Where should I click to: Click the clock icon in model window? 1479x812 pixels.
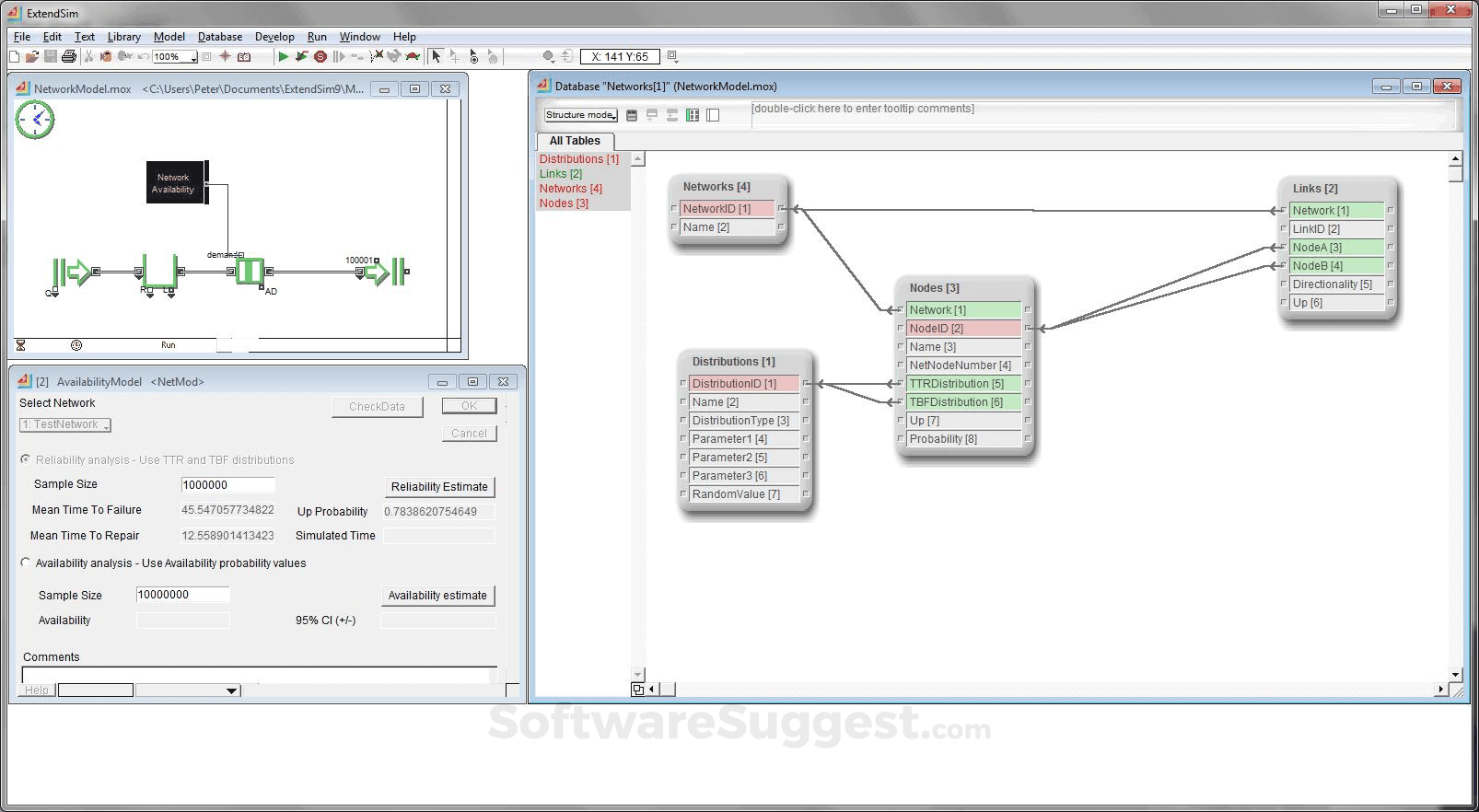click(35, 120)
